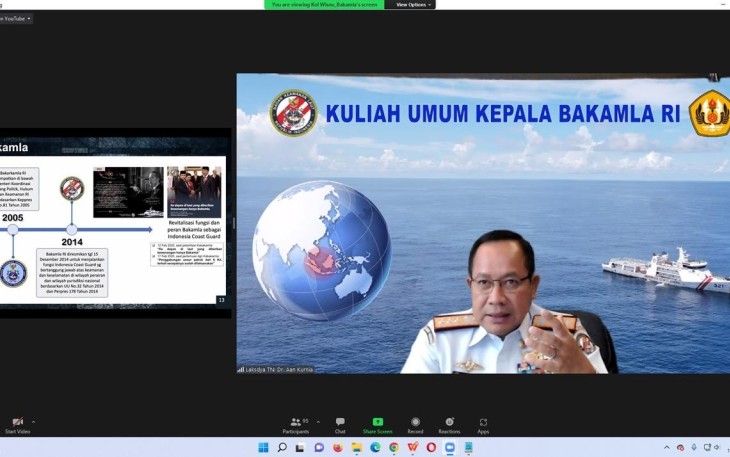Open network status in the system tray

[x=707, y=447]
